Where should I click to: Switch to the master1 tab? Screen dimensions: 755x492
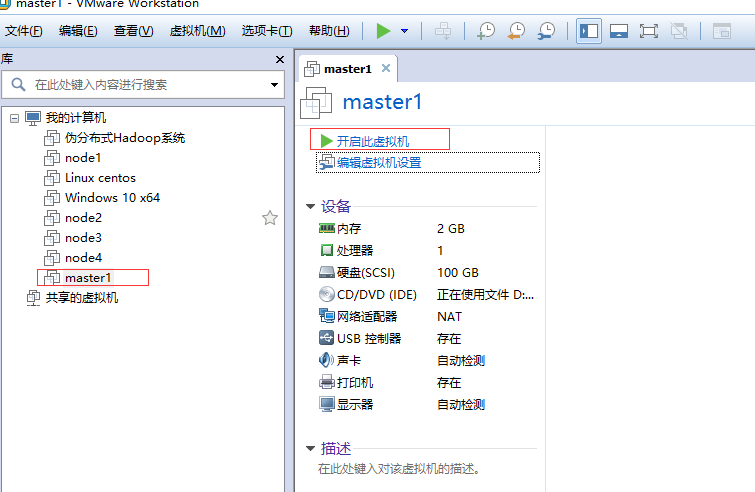tap(348, 69)
